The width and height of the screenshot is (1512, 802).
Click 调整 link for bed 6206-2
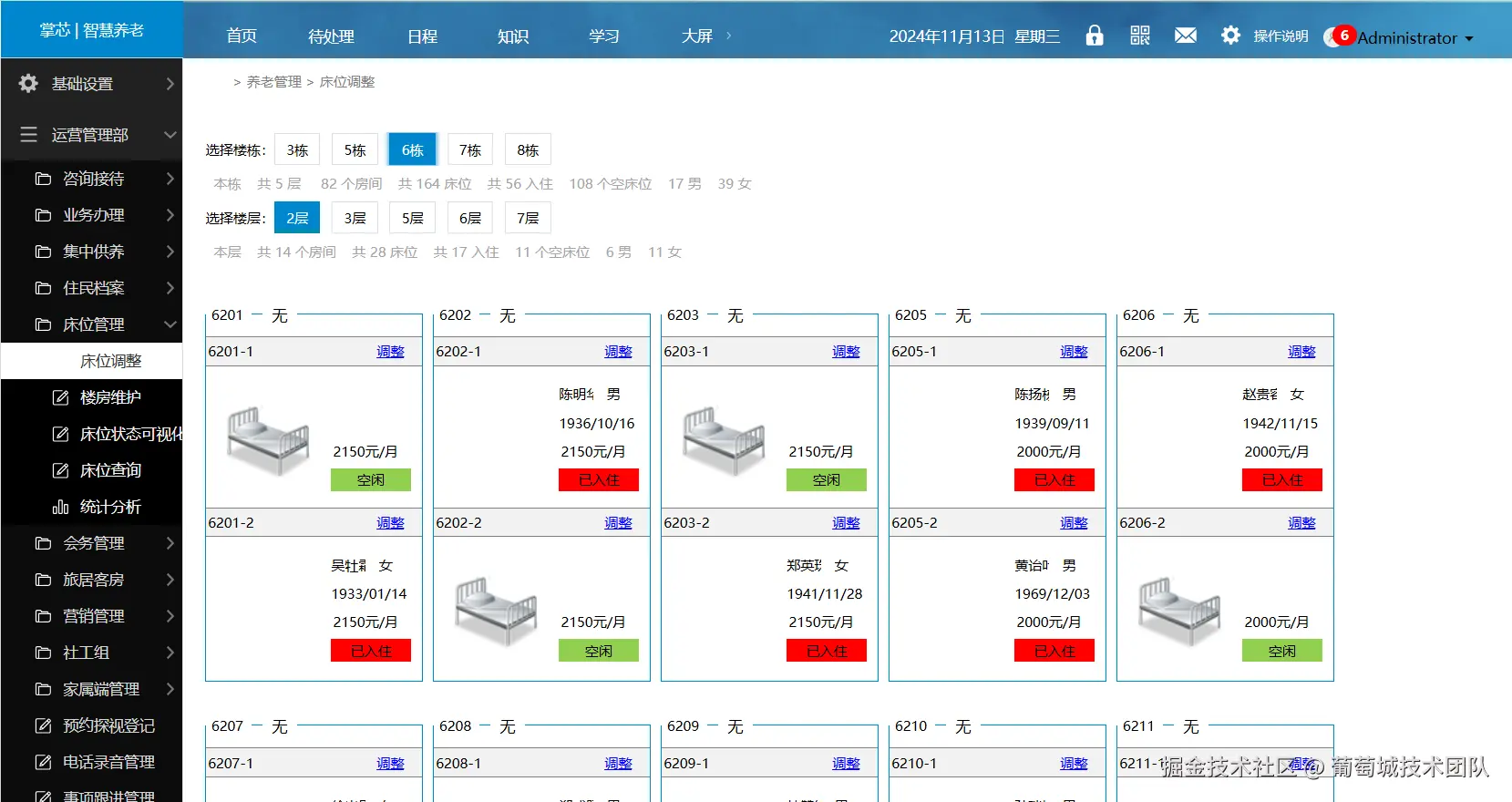tap(1301, 523)
